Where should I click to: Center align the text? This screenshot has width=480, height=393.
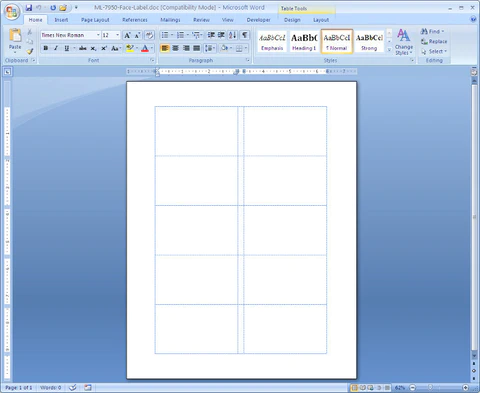point(175,48)
